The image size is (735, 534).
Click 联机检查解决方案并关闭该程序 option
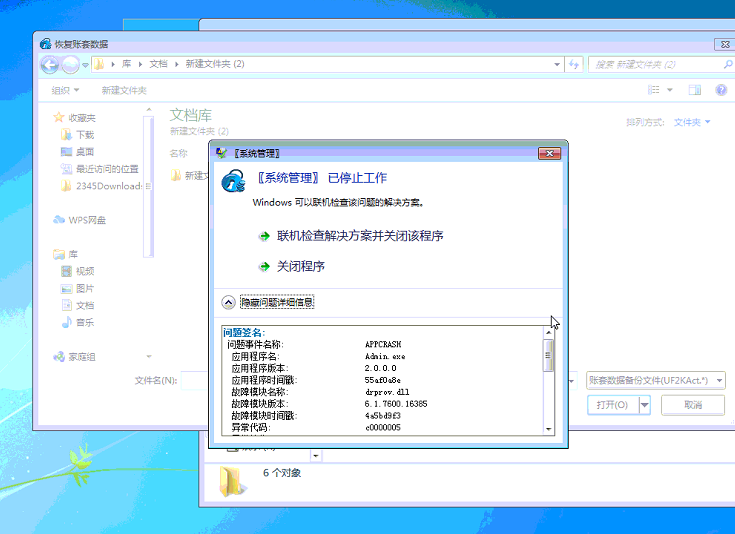tap(360, 236)
